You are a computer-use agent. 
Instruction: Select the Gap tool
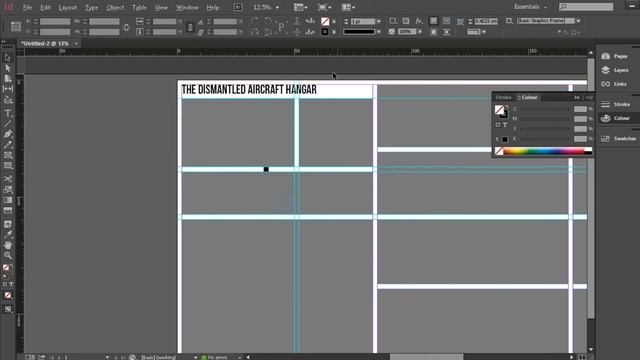7,89
